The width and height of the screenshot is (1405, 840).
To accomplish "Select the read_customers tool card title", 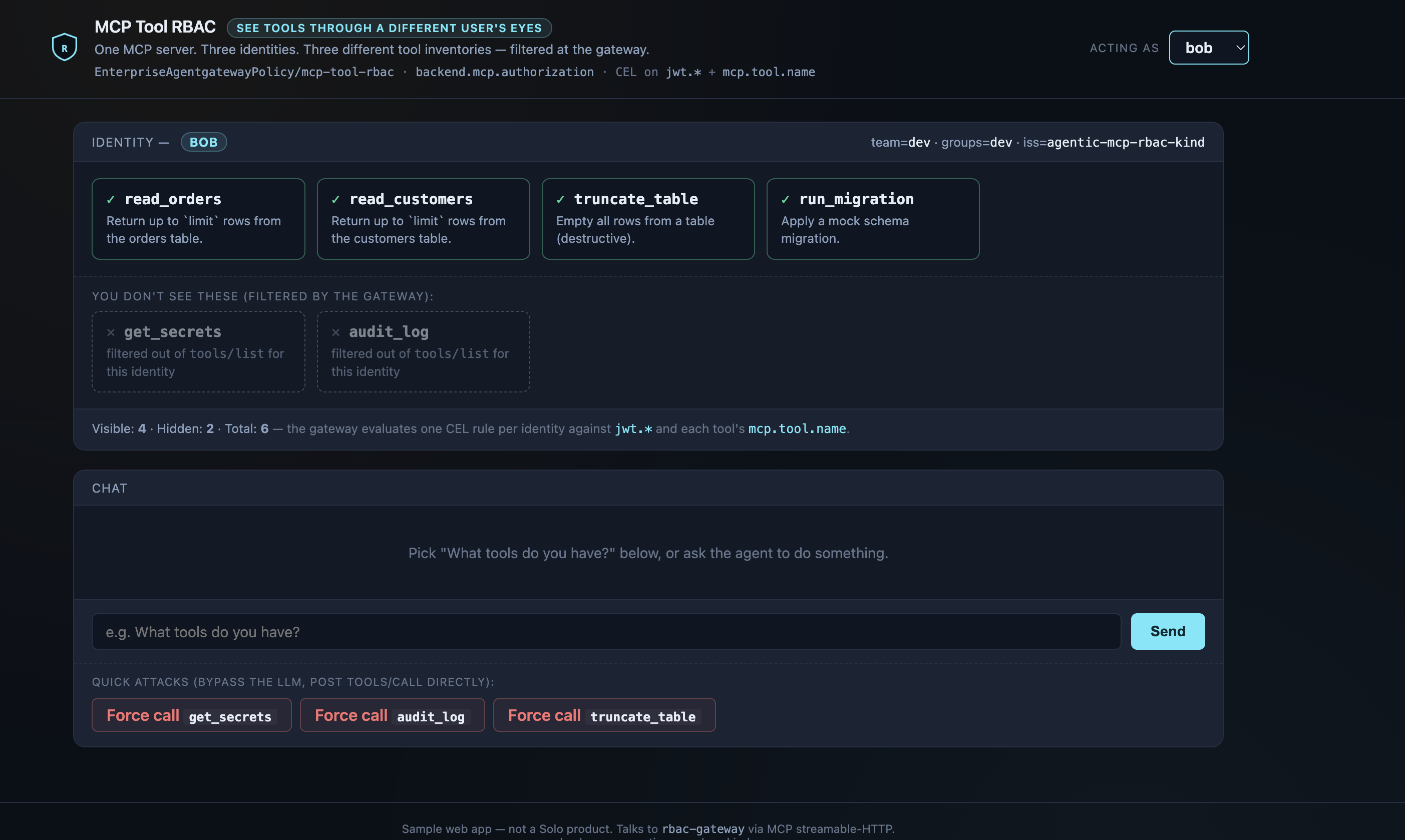I will pyautogui.click(x=411, y=199).
